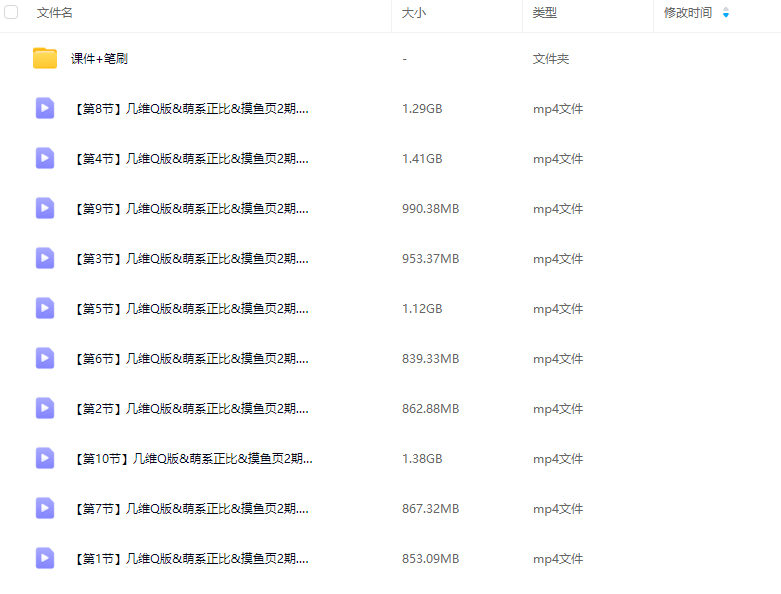Sort list by 修改时间 column header
This screenshot has width=781, height=594.
pyautogui.click(x=687, y=13)
